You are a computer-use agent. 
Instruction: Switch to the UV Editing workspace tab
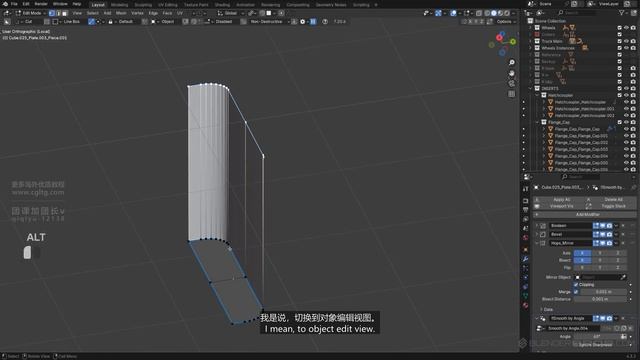click(168, 5)
